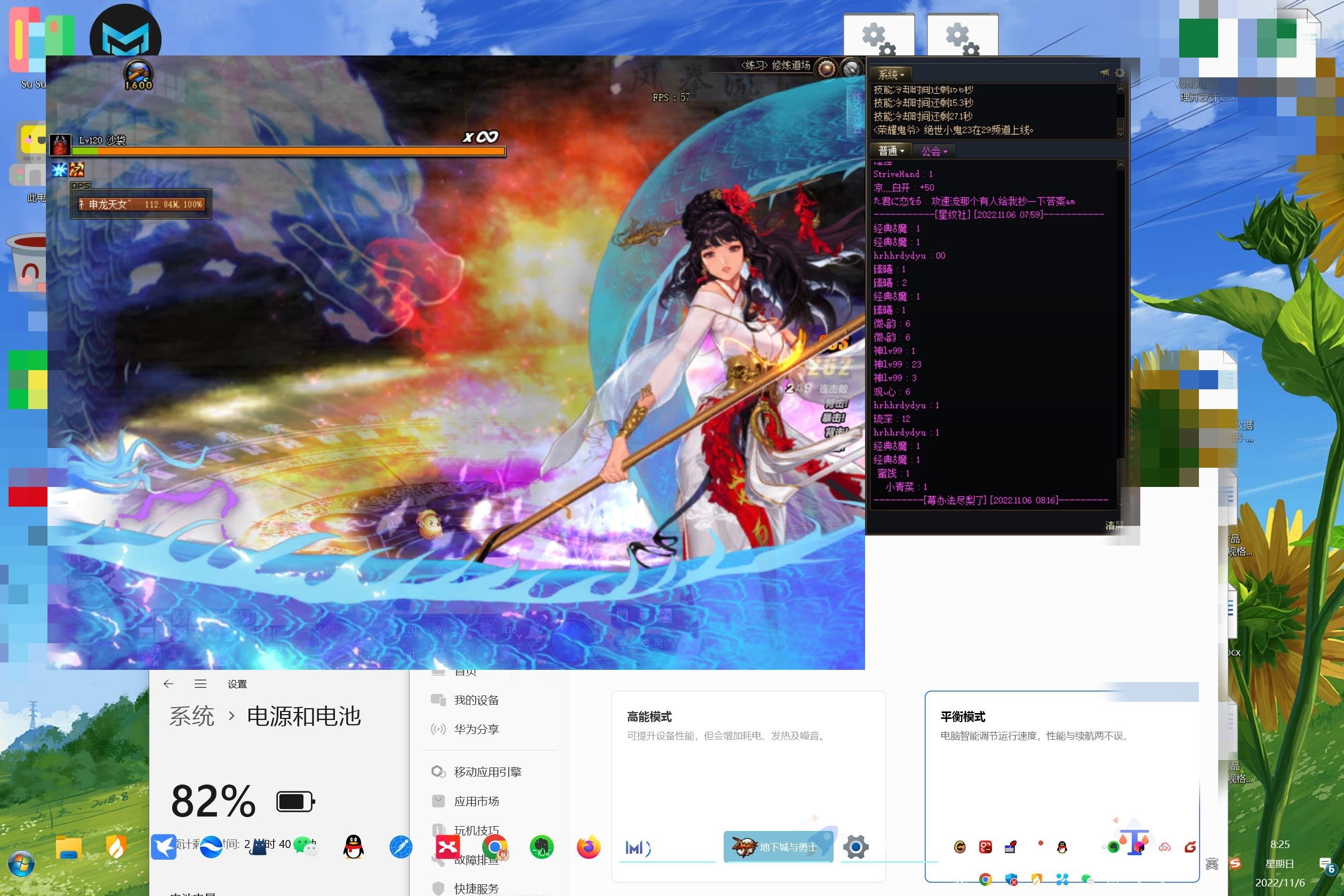Open the blue compass app on the taskbar
The height and width of the screenshot is (896, 1344).
tap(401, 847)
